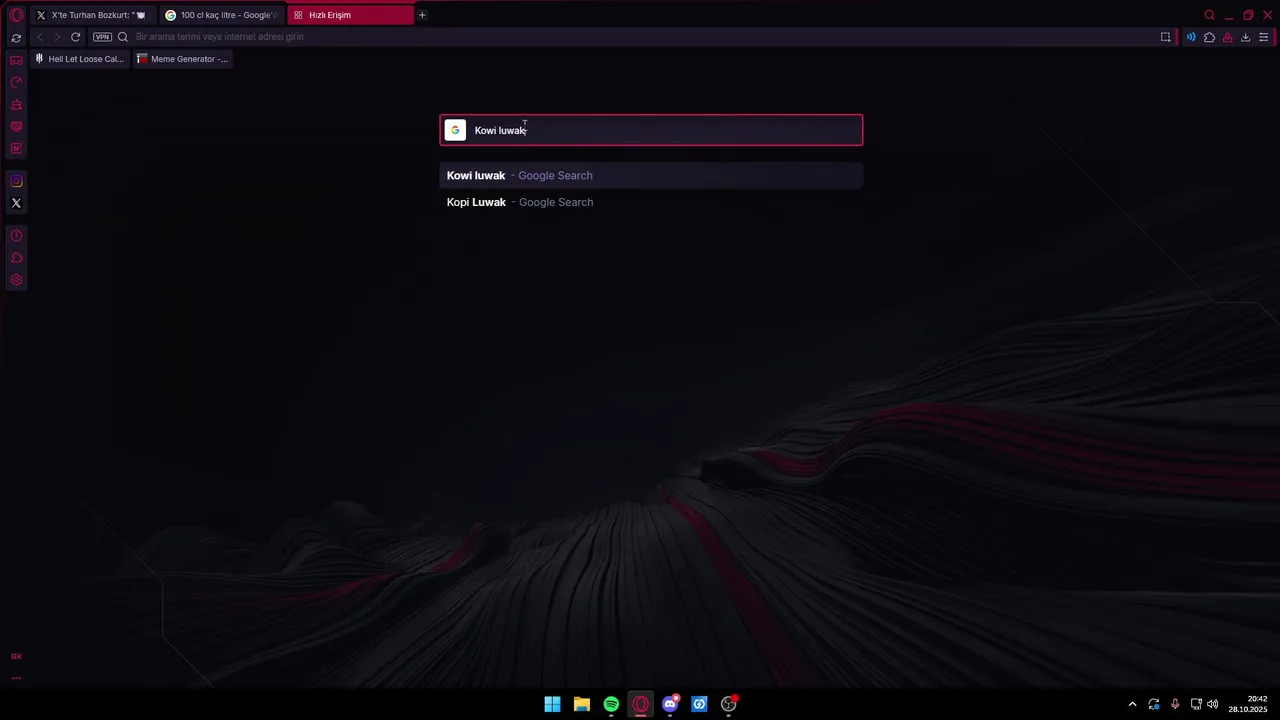Open Spotify from the taskbar

coord(611,704)
